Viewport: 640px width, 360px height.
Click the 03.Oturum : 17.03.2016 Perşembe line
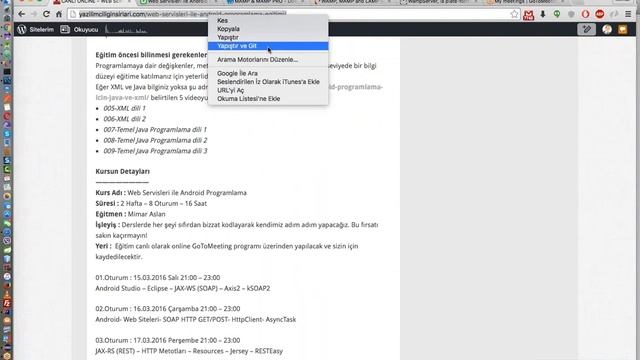click(x=168, y=340)
